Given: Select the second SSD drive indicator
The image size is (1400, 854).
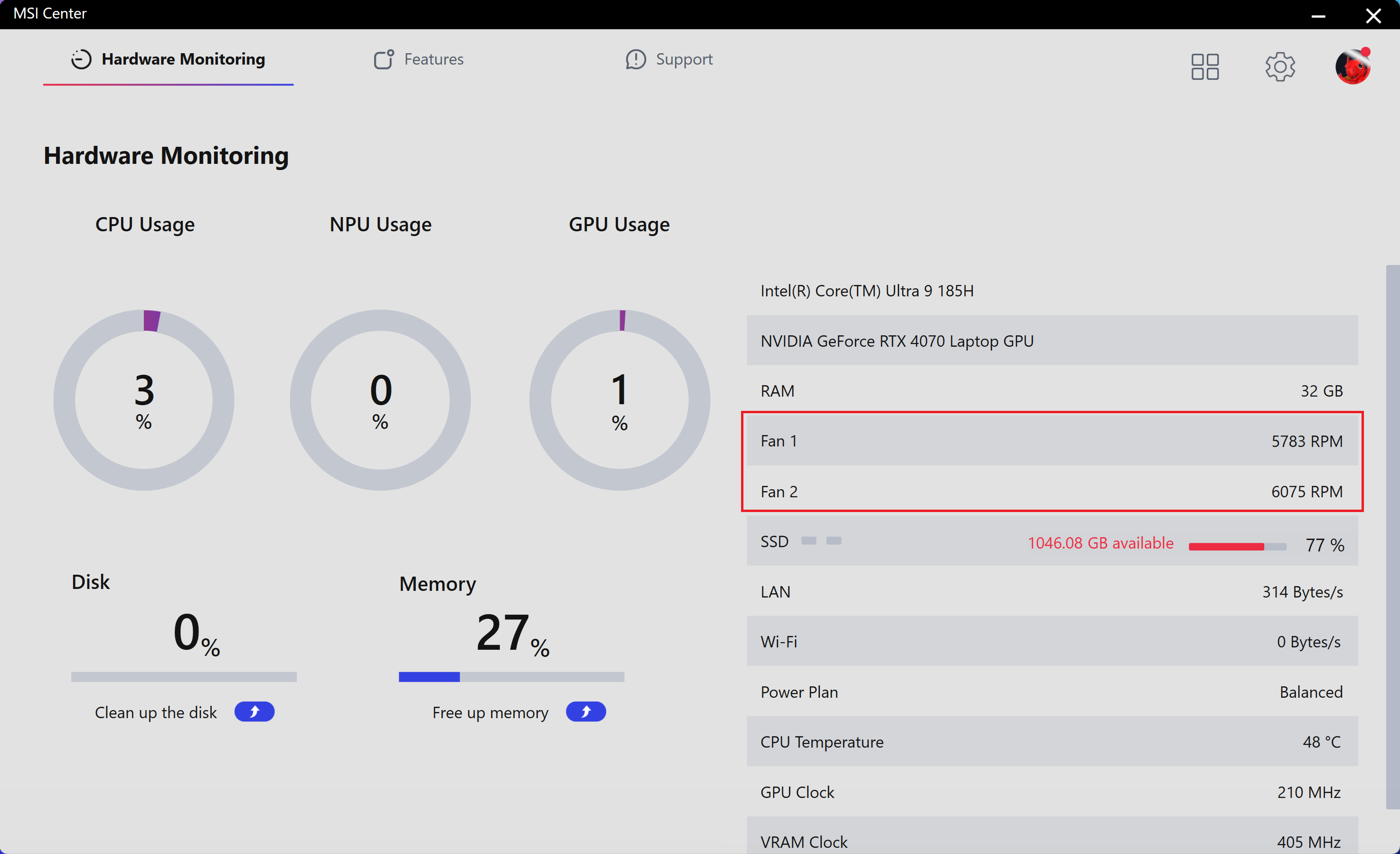Looking at the screenshot, I should 834,540.
